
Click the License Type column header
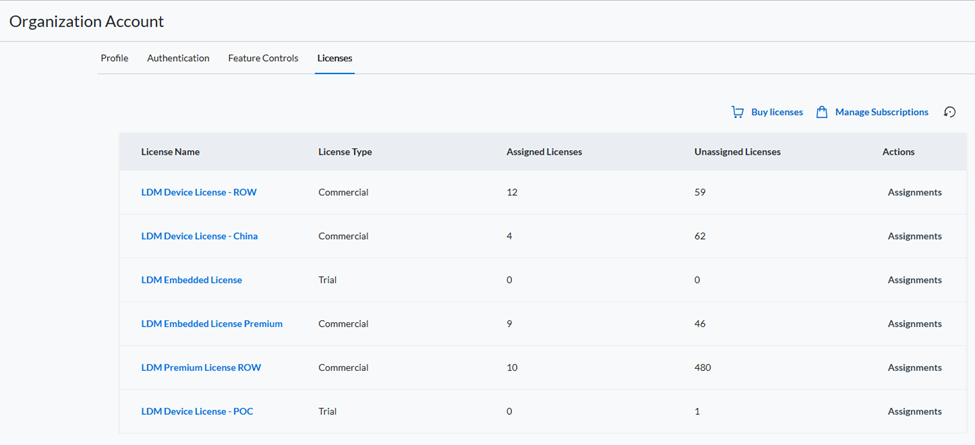[345, 152]
